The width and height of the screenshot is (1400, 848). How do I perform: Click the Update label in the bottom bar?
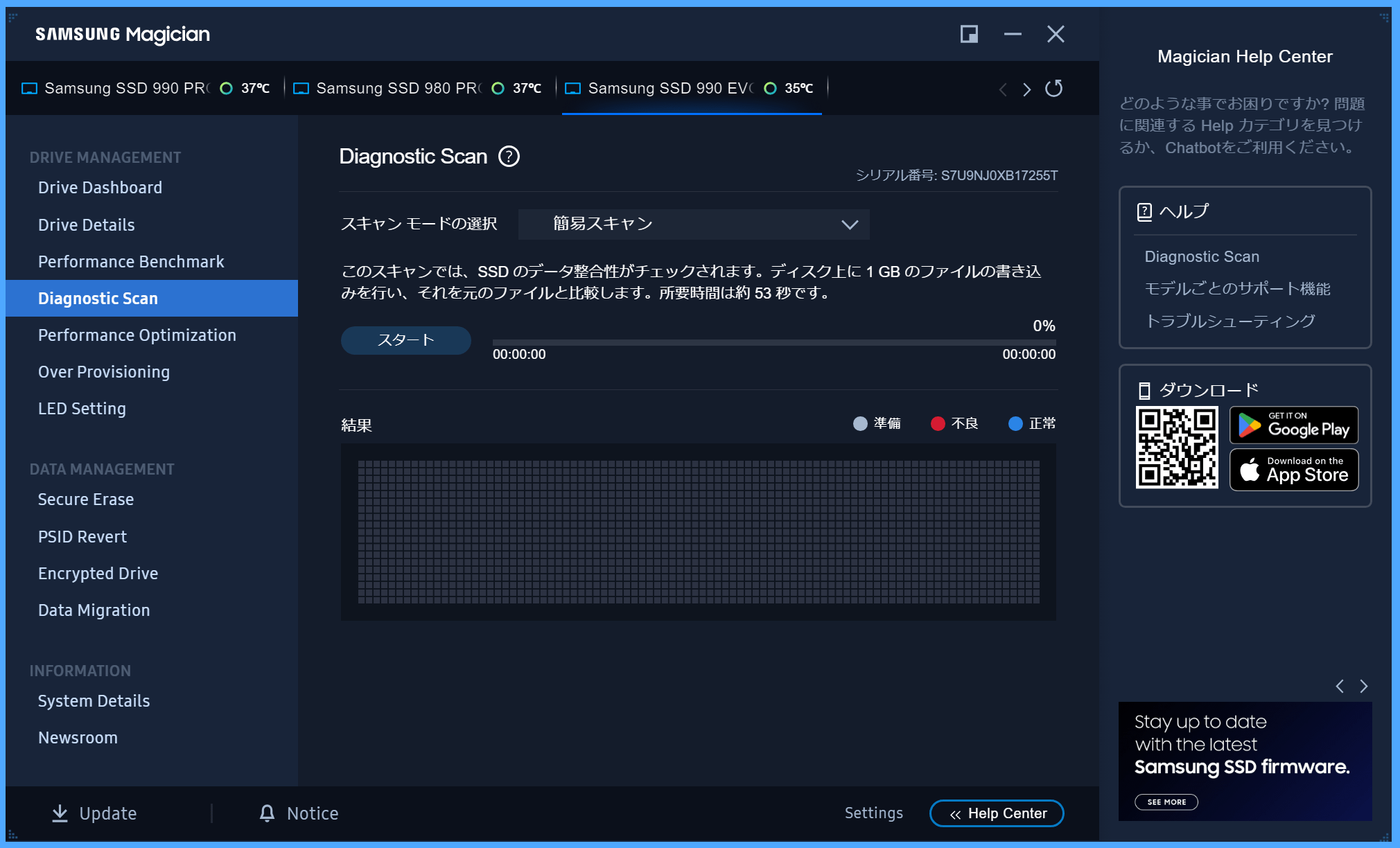[108, 813]
